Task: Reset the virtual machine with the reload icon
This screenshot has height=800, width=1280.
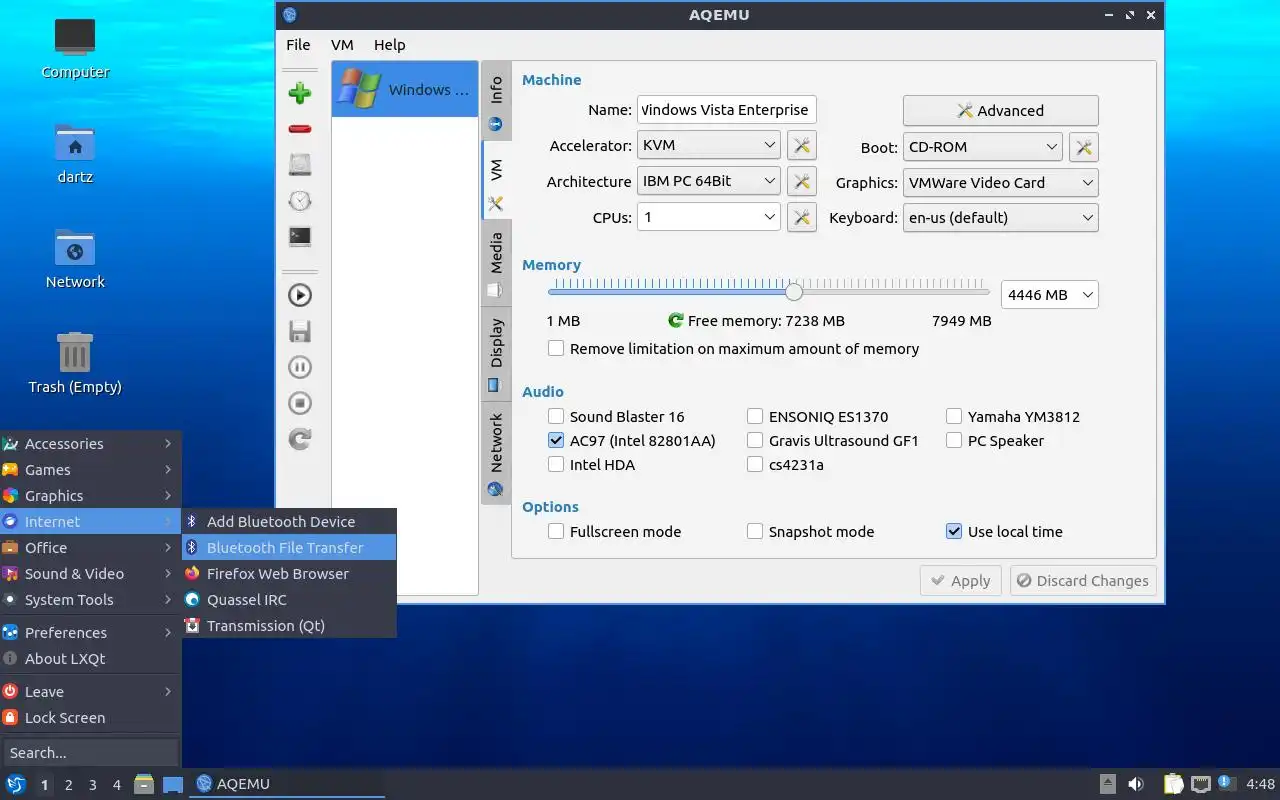Action: [x=299, y=439]
